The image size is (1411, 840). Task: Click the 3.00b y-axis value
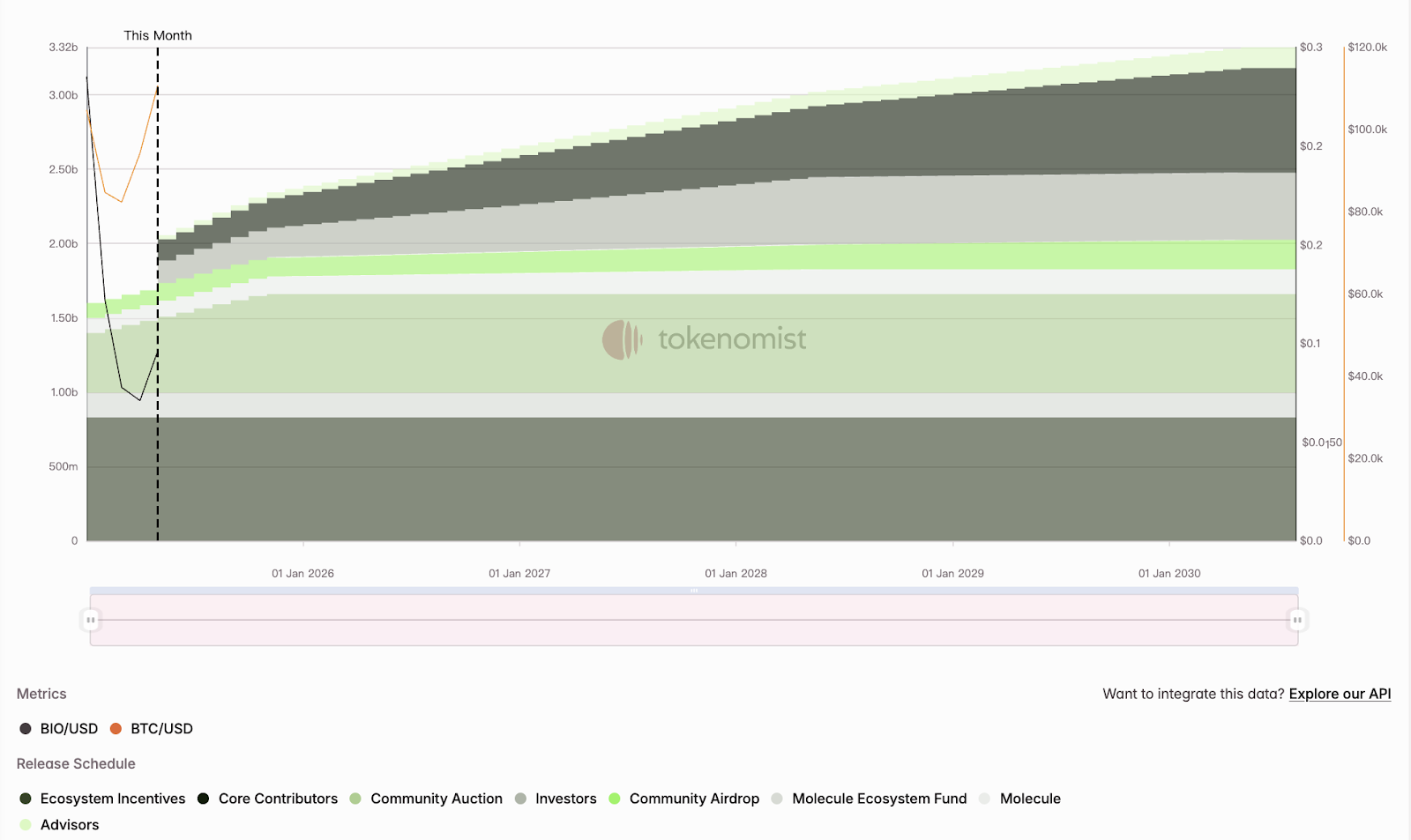pos(63,95)
